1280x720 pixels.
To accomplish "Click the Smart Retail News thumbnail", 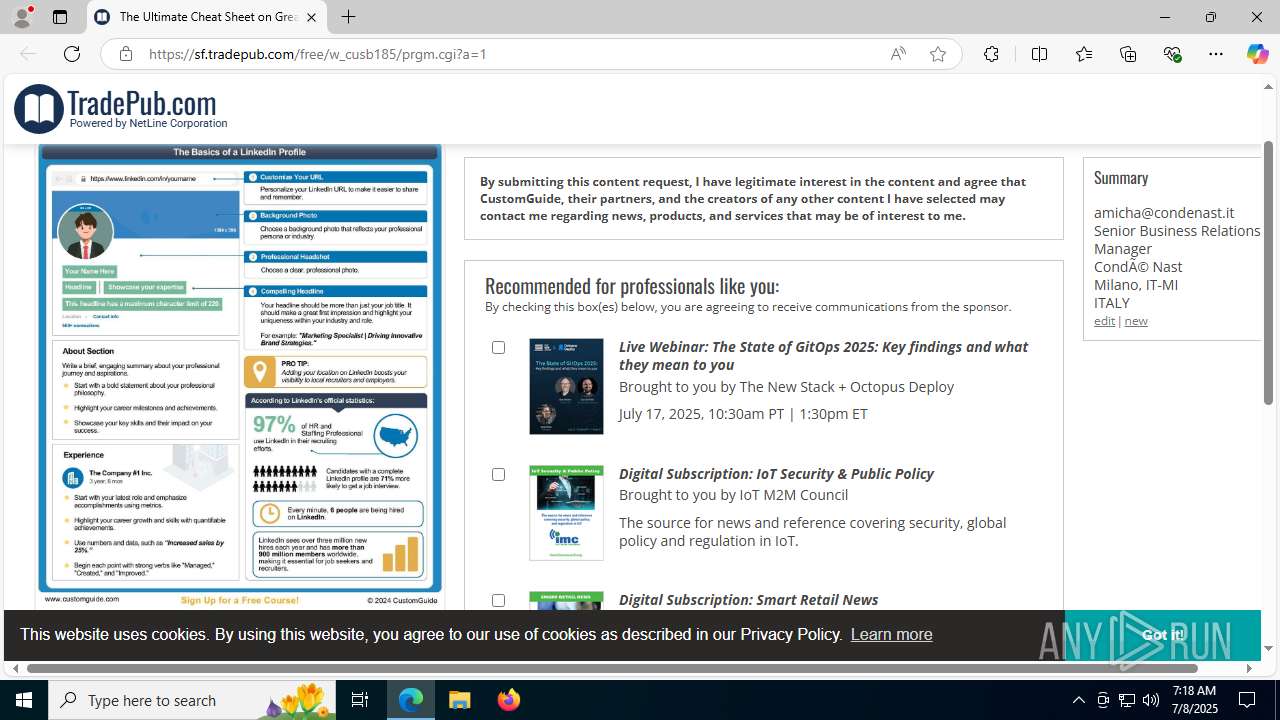I will tap(566, 601).
